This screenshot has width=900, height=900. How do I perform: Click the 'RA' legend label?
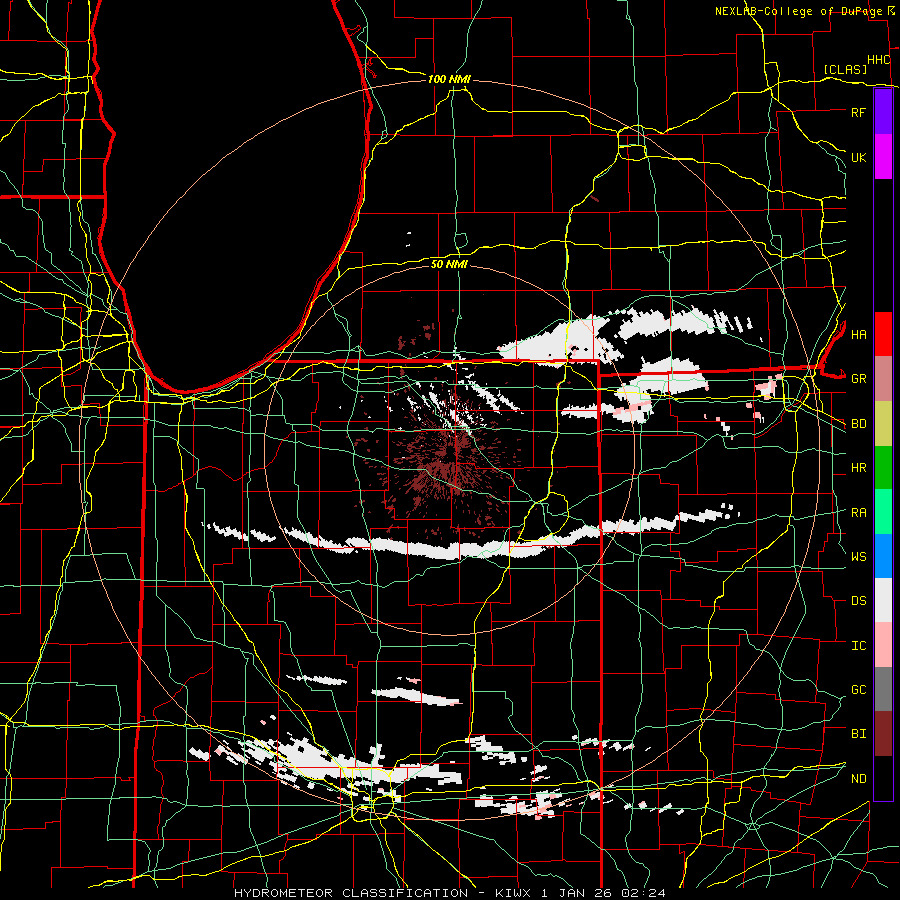pos(858,513)
